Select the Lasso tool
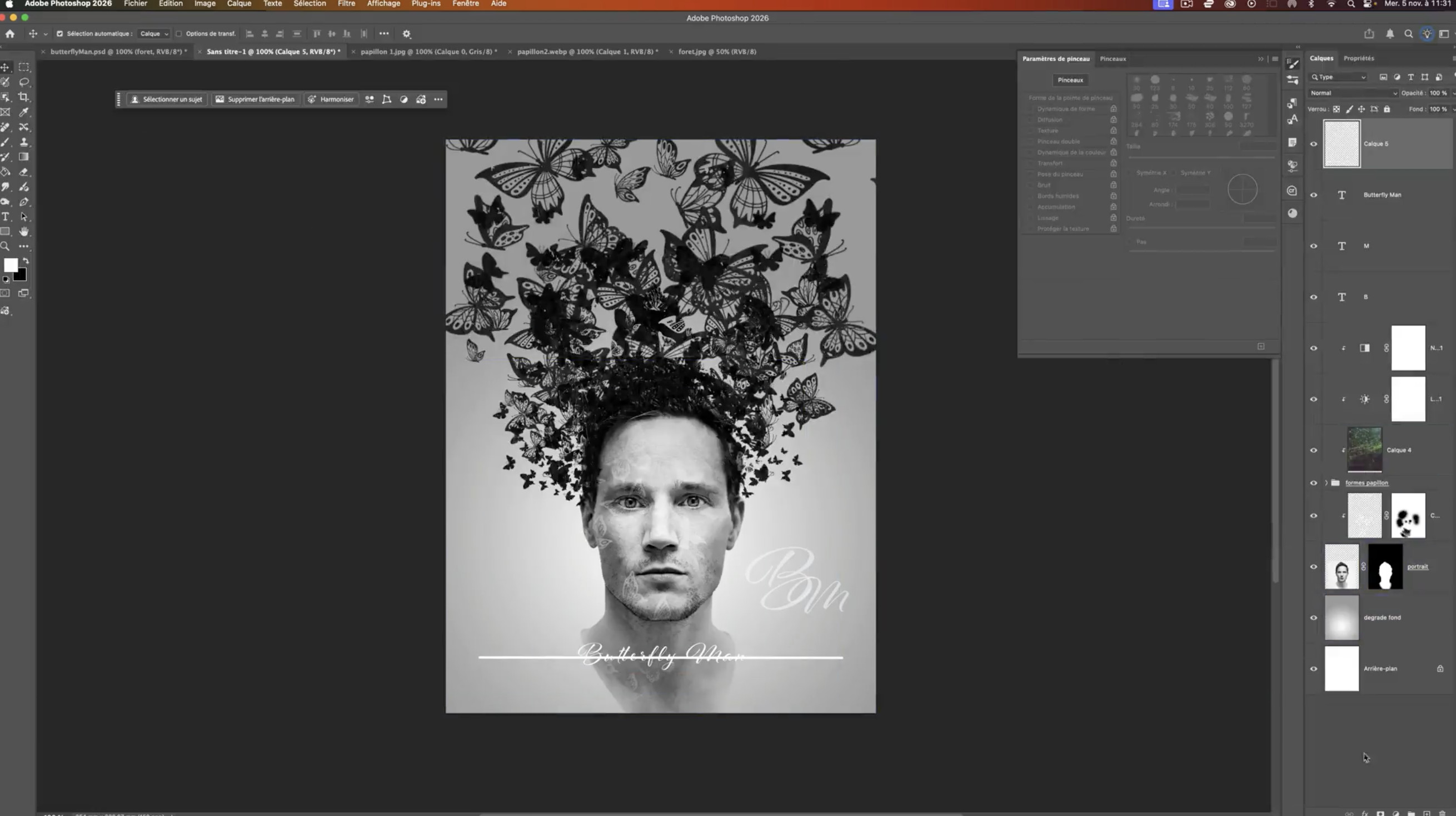1456x816 pixels. click(x=24, y=82)
